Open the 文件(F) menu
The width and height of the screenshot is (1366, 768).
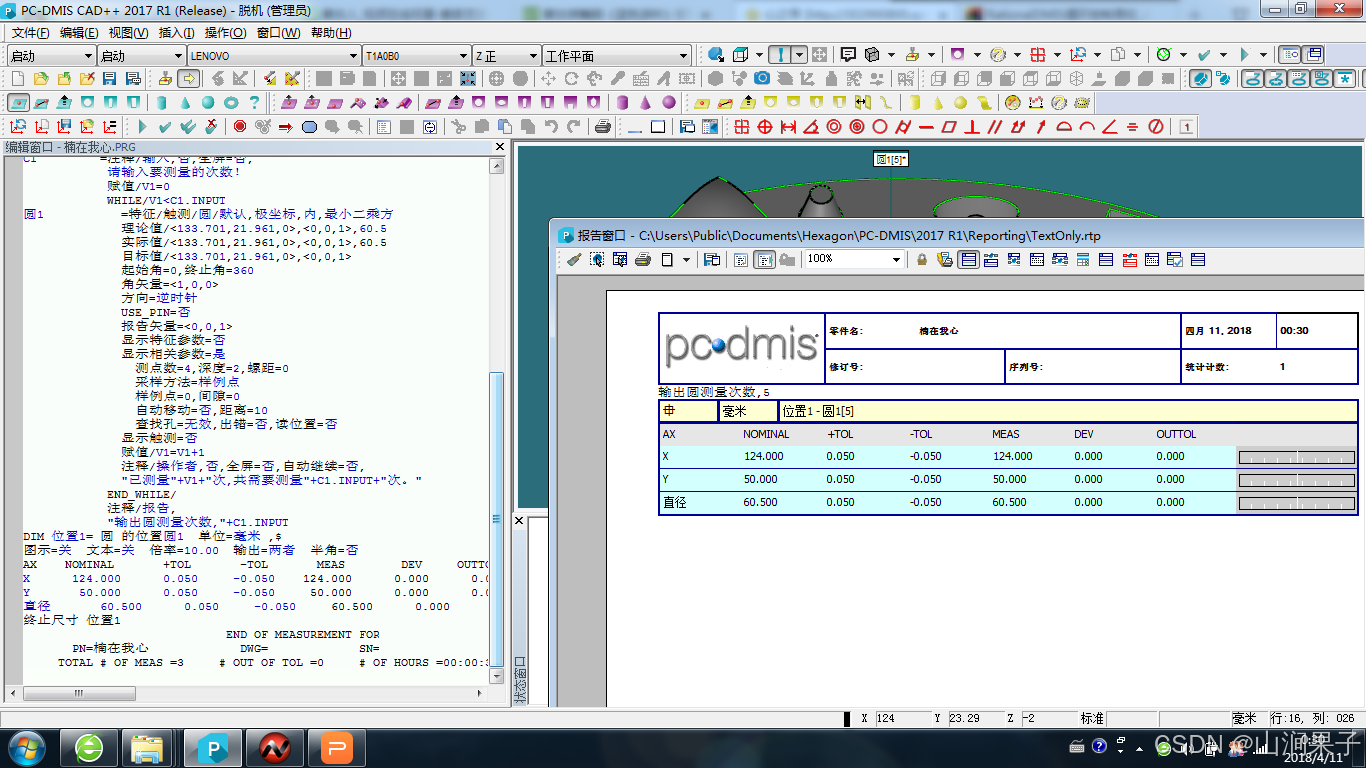31,33
